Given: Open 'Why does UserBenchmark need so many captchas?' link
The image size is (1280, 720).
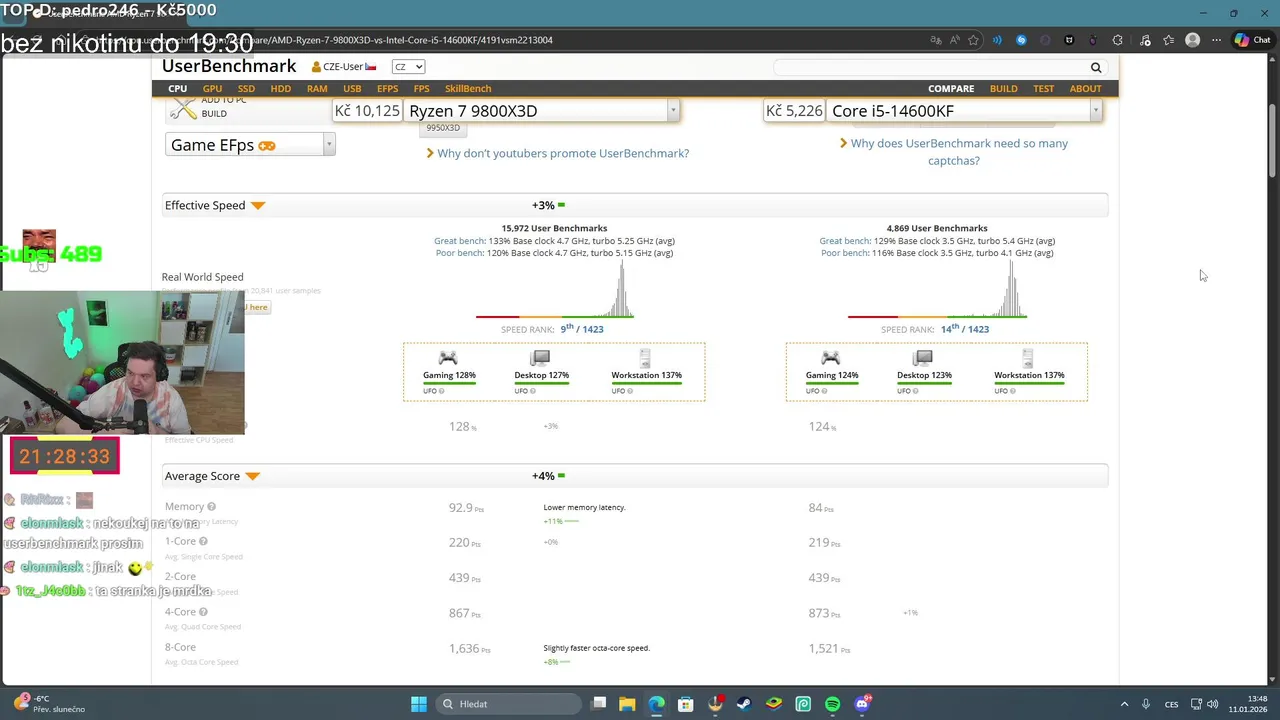Looking at the screenshot, I should [x=958, y=152].
